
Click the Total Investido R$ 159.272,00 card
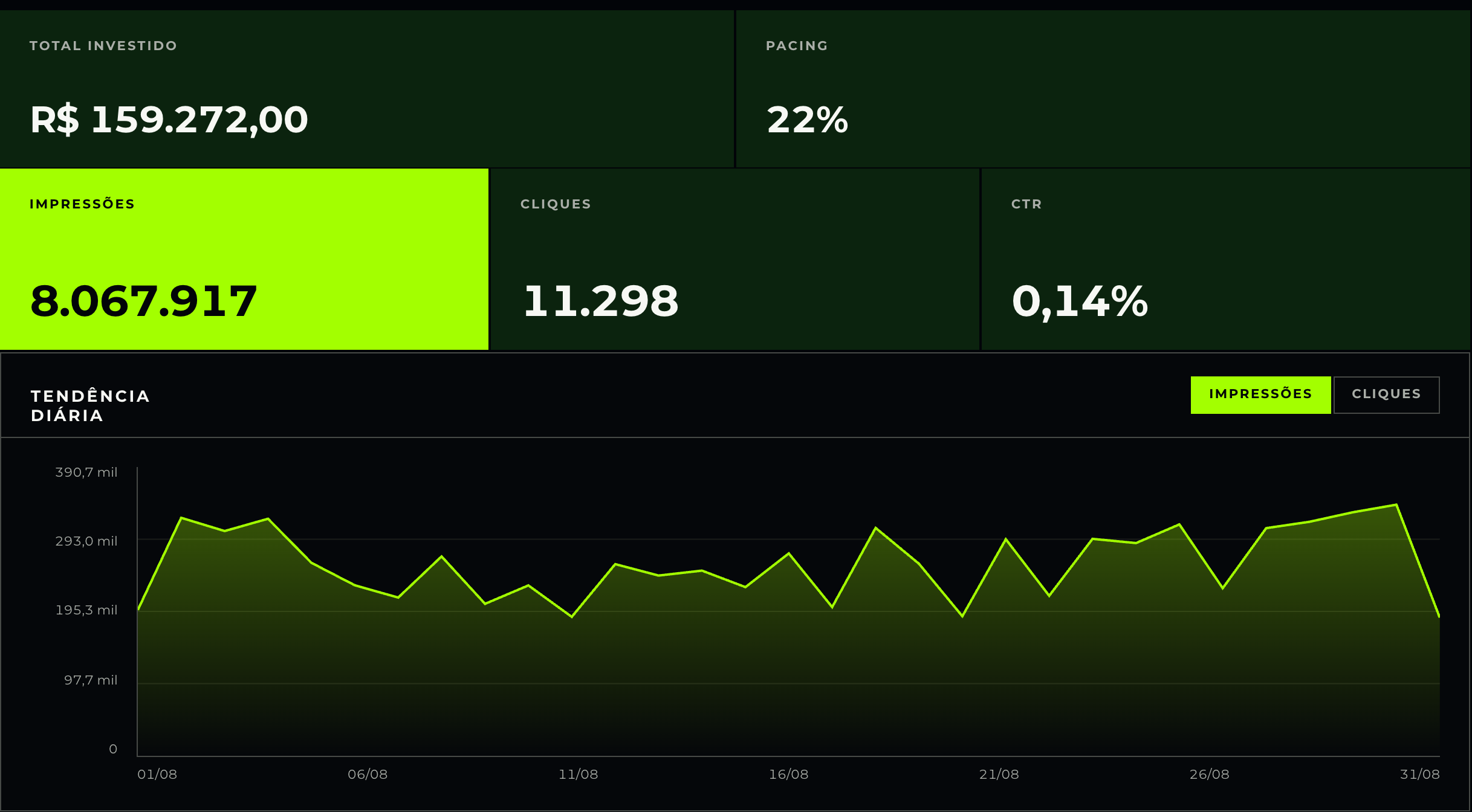click(367, 89)
